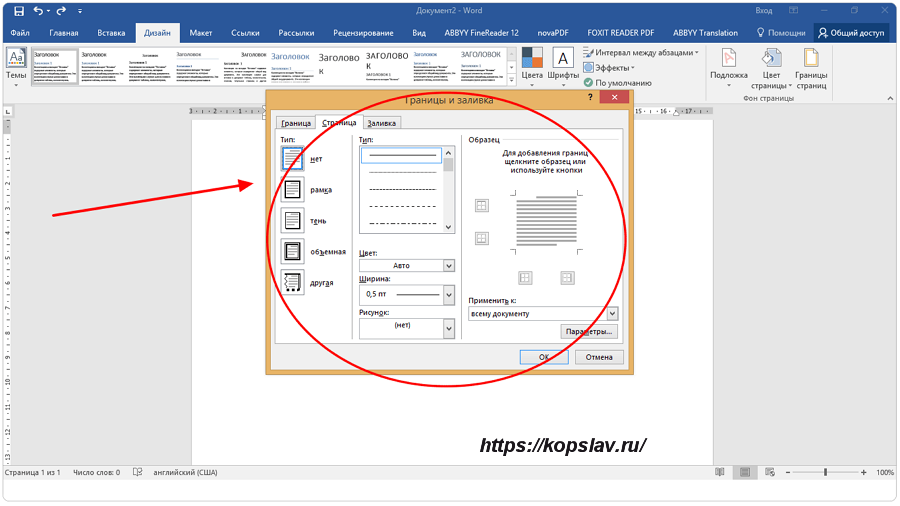
Task: Toggle left border button below preview
Action: click(x=525, y=278)
